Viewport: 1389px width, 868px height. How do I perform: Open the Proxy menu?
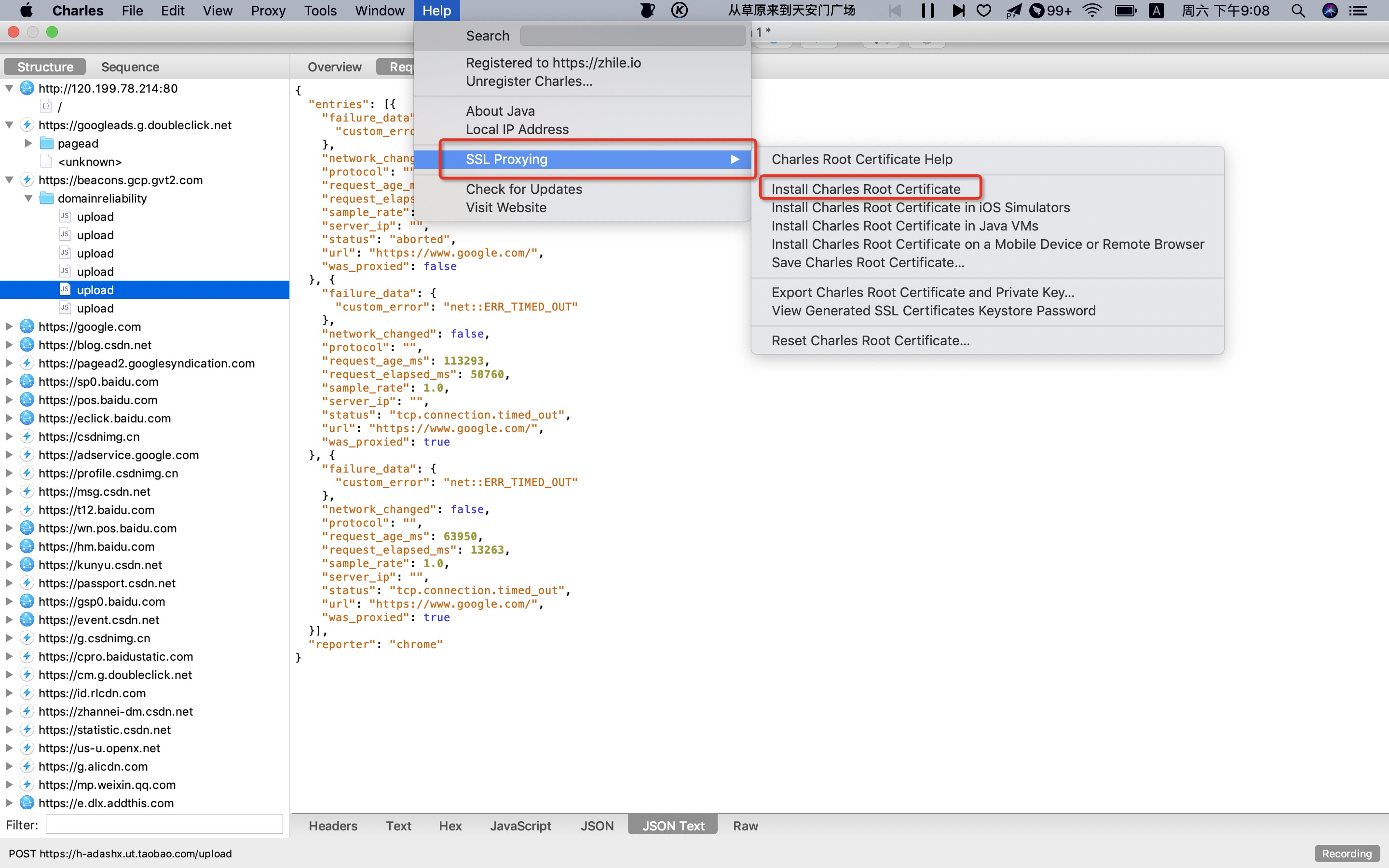[x=268, y=10]
